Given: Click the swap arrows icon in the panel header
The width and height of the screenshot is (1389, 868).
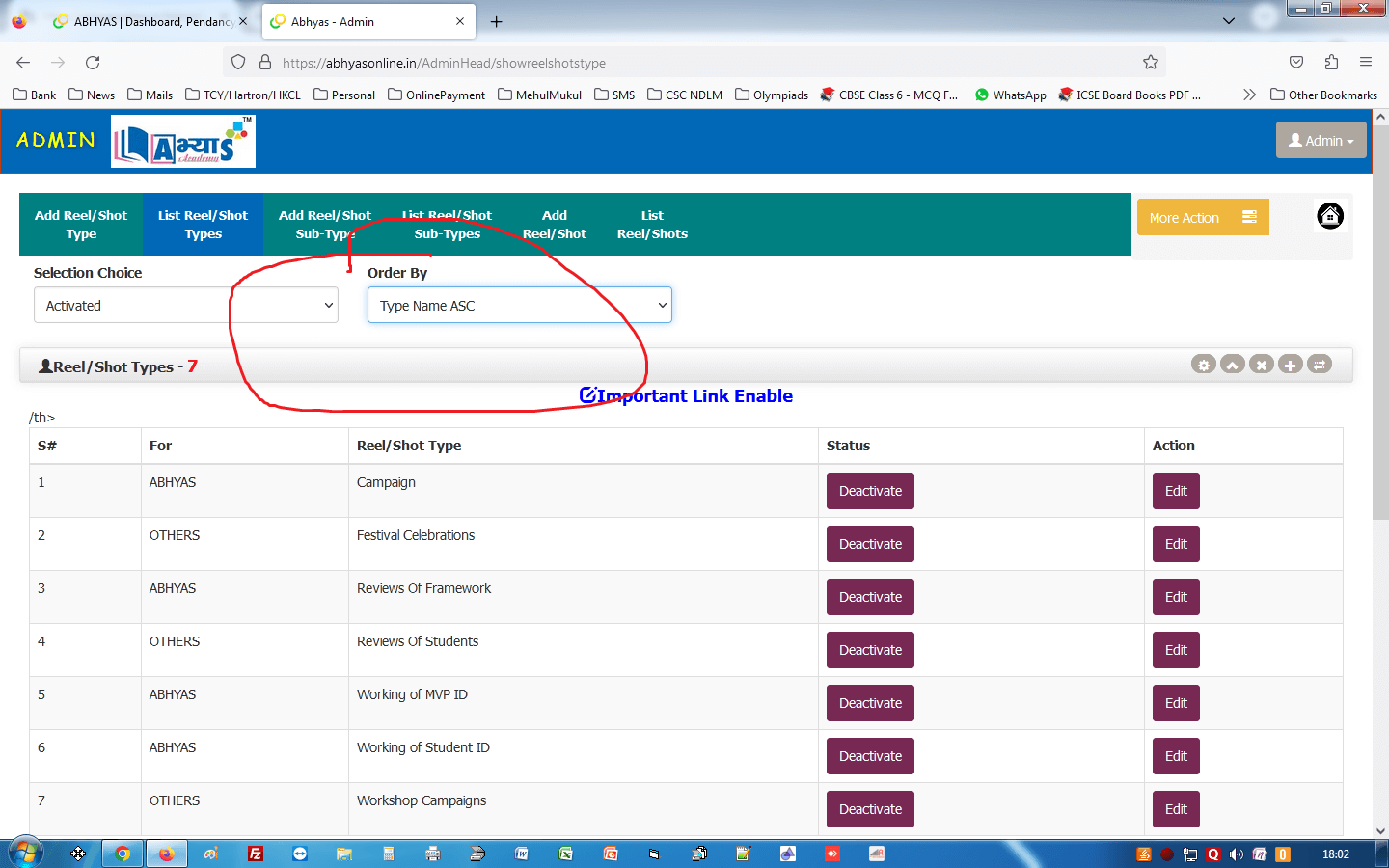Looking at the screenshot, I should [x=1320, y=365].
